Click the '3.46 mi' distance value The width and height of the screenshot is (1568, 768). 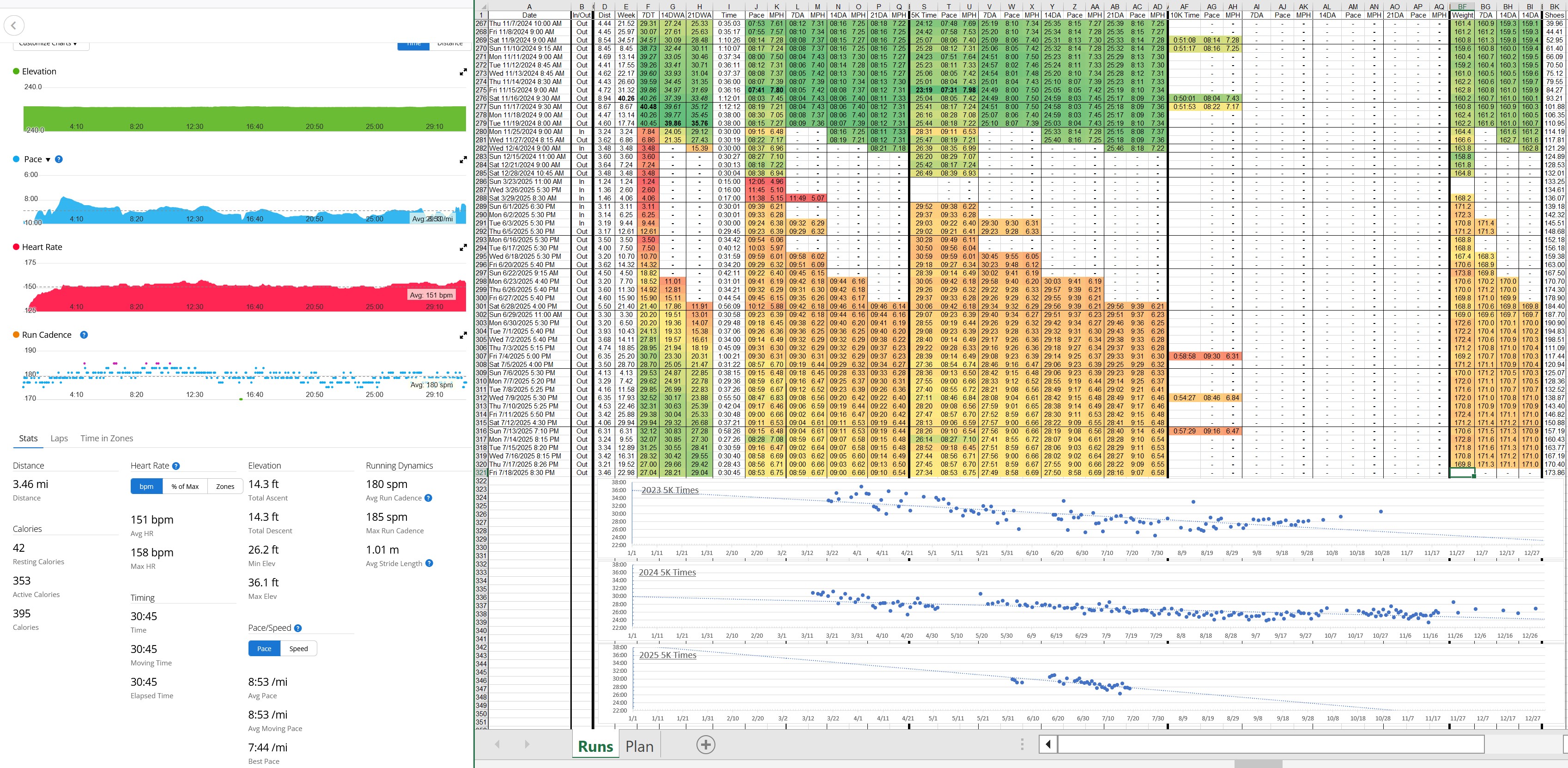pos(30,484)
